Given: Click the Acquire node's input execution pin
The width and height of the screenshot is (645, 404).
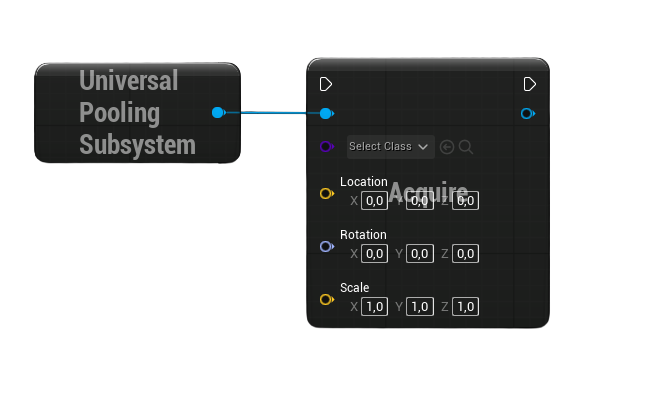Looking at the screenshot, I should coord(326,84).
